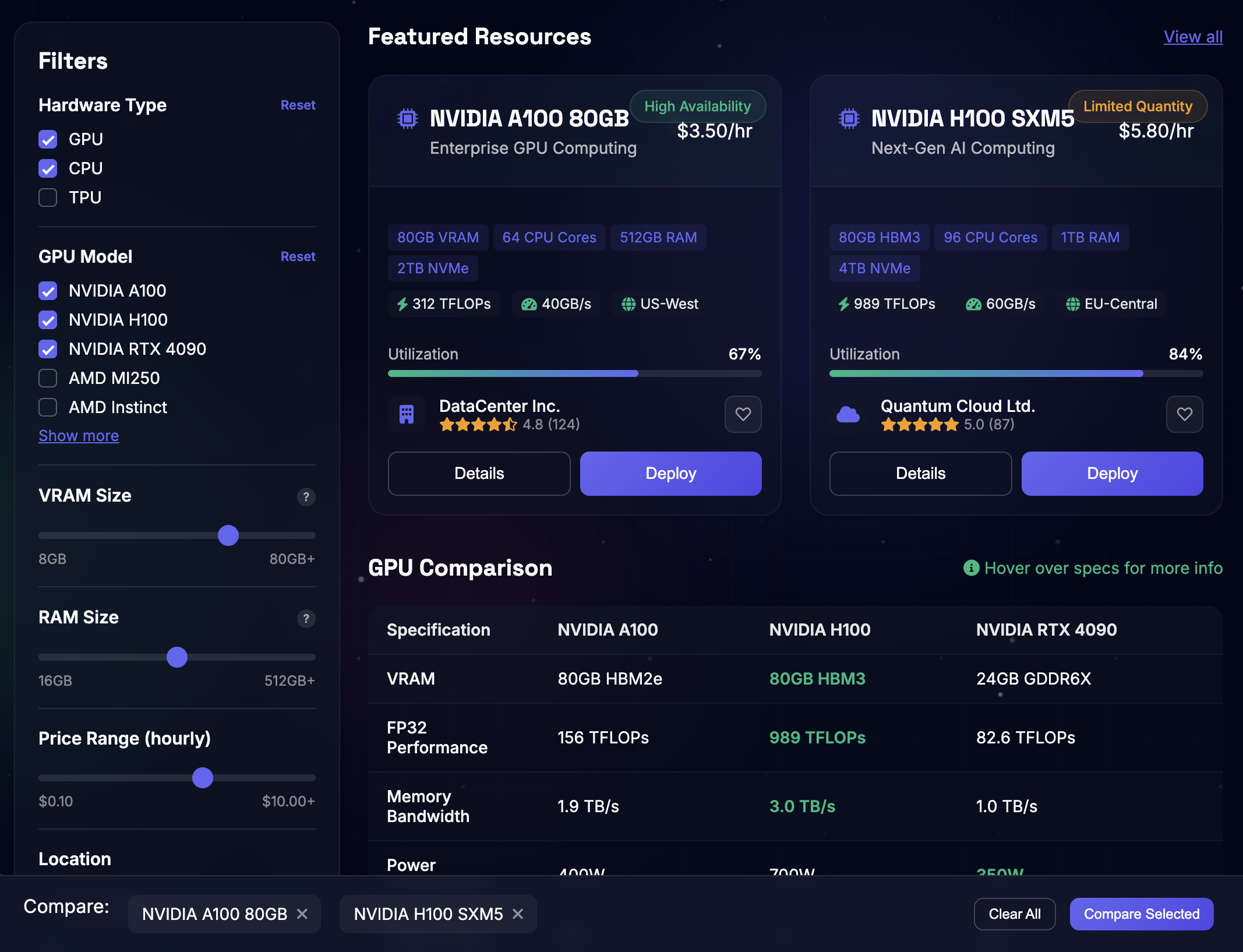Open Details for the NVIDIA H100 SXM5
Image resolution: width=1243 pixels, height=952 pixels.
pyautogui.click(x=920, y=473)
